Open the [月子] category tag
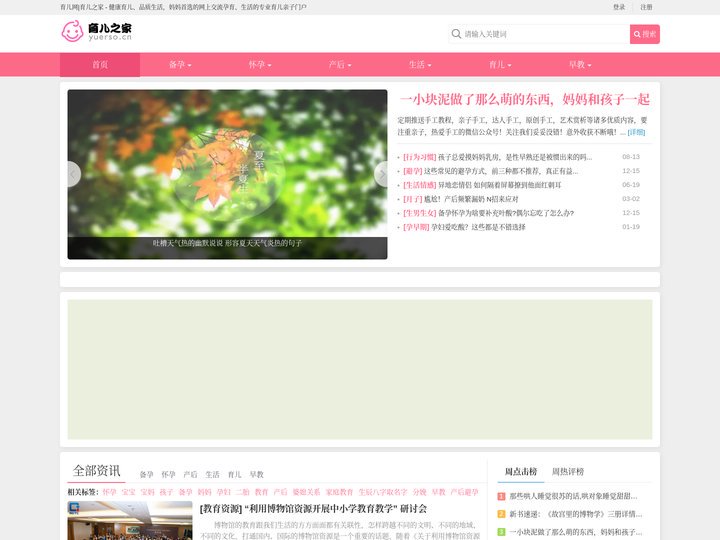 pos(412,199)
